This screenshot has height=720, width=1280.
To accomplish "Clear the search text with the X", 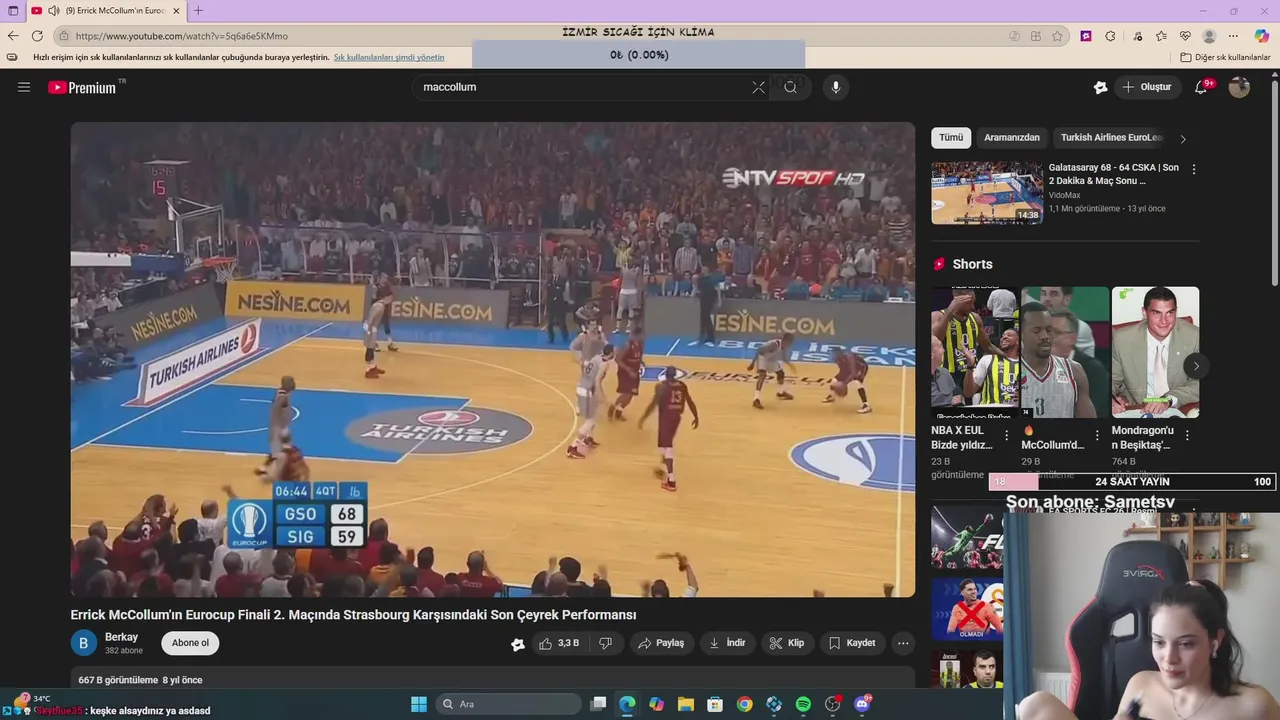I will click(758, 87).
